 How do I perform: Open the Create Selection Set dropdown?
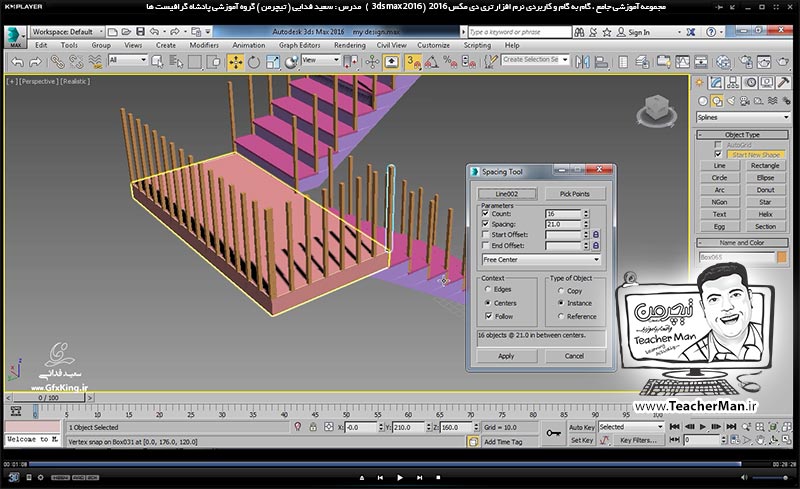tap(535, 60)
